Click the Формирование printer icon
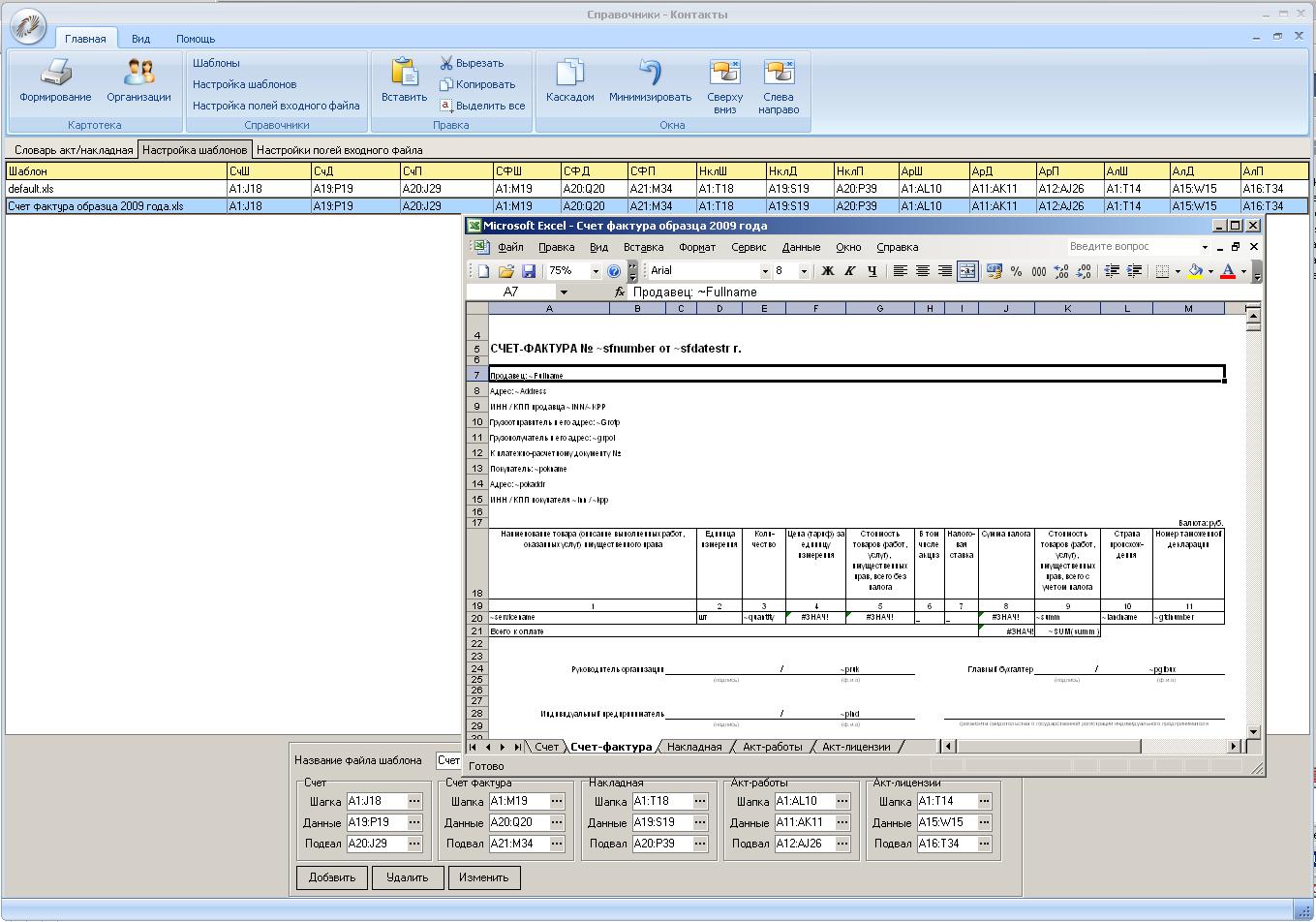Image resolution: width=1316 pixels, height=922 pixels. [55, 73]
